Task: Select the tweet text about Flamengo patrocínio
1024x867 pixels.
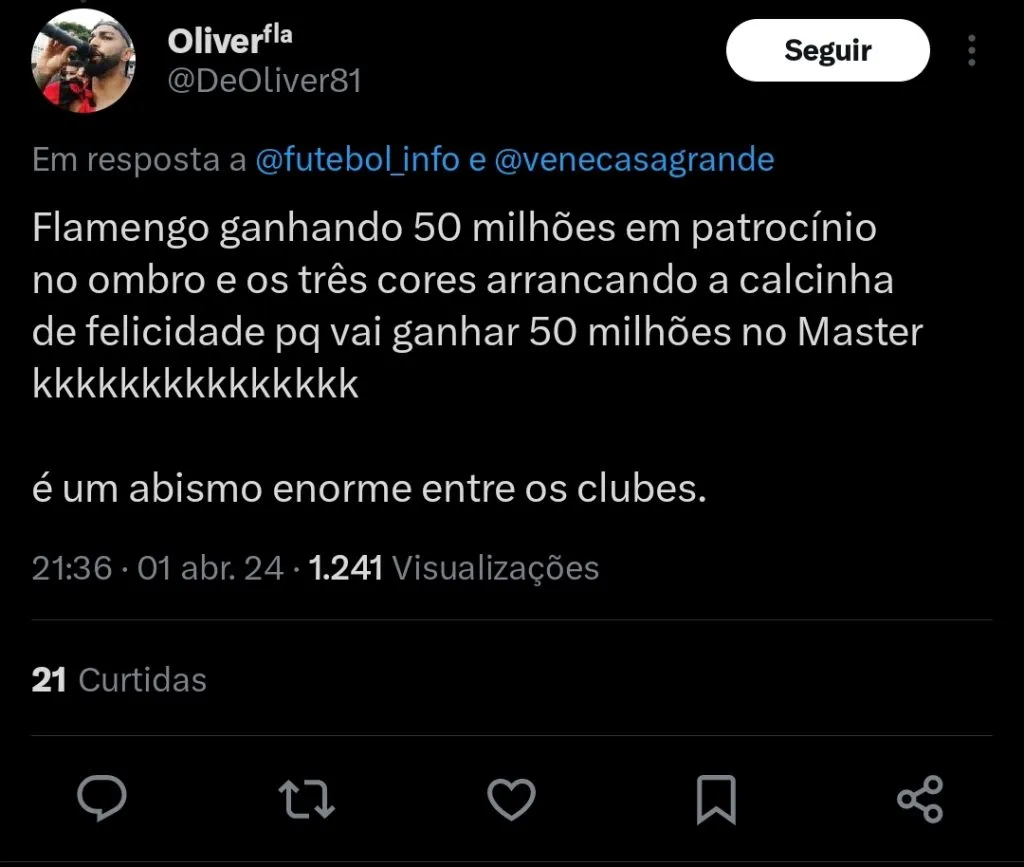Action: pyautogui.click(x=477, y=306)
